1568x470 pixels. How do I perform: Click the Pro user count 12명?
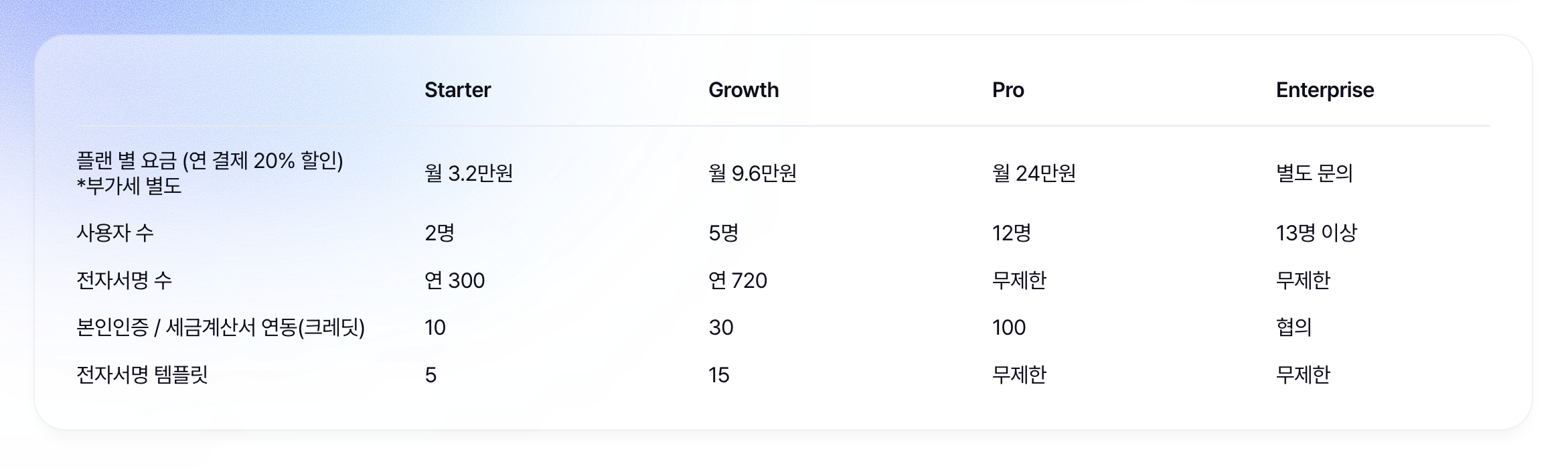(1011, 233)
